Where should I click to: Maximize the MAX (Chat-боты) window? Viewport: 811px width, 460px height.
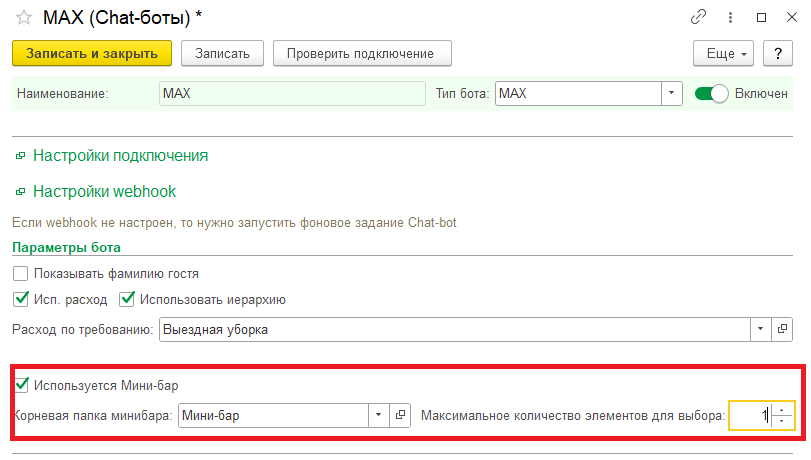761,18
